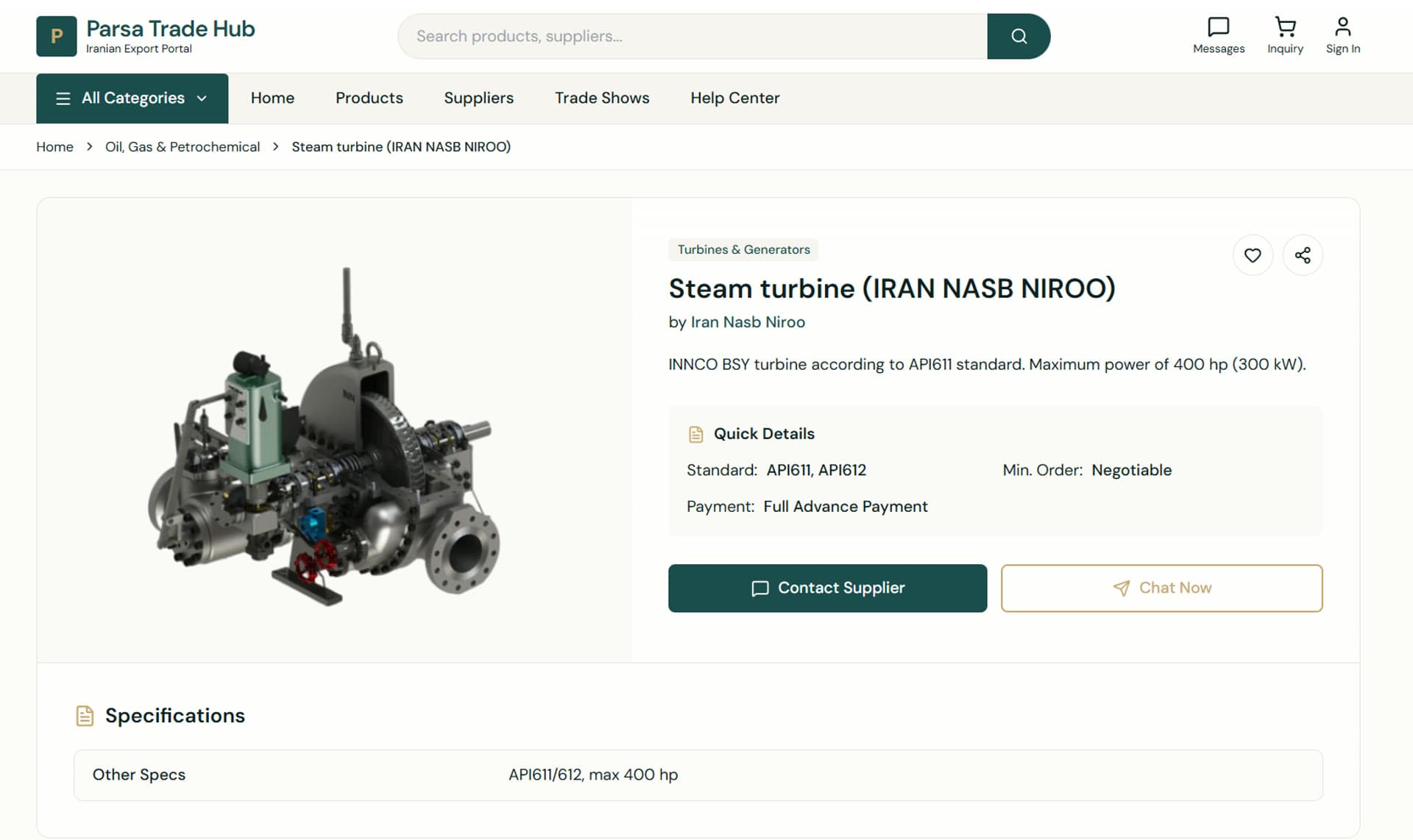Image resolution: width=1413 pixels, height=840 pixels.
Task: Click the Payment value Full Advance Payment
Action: point(846,507)
